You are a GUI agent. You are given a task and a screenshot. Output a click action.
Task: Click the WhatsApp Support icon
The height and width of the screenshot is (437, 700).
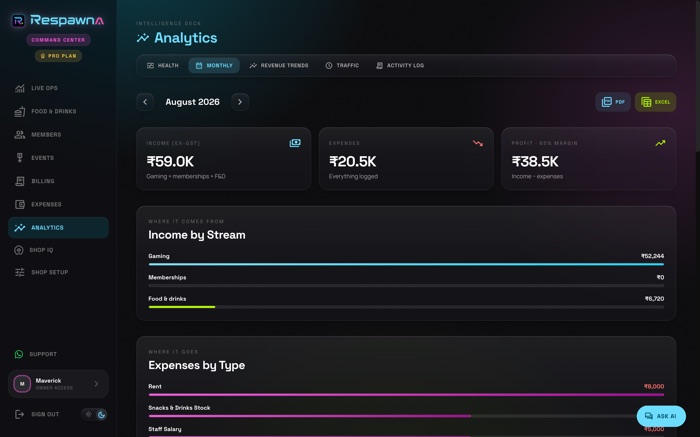click(19, 354)
